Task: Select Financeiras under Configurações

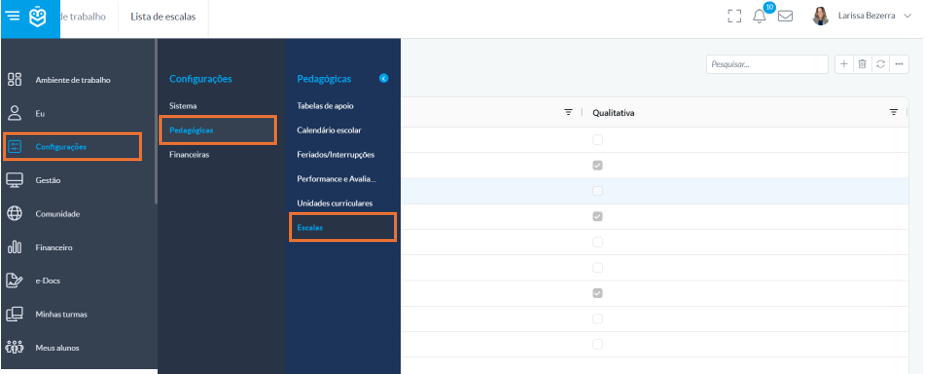Action: 189,155
